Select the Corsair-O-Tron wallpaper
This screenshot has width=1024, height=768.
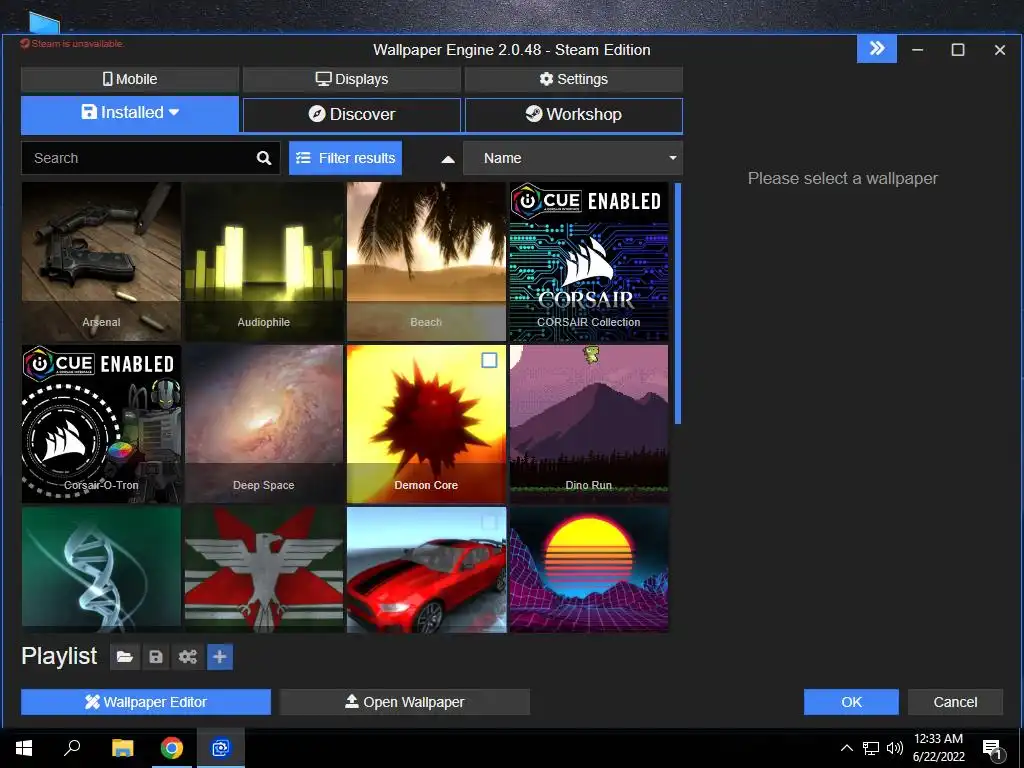(x=101, y=424)
